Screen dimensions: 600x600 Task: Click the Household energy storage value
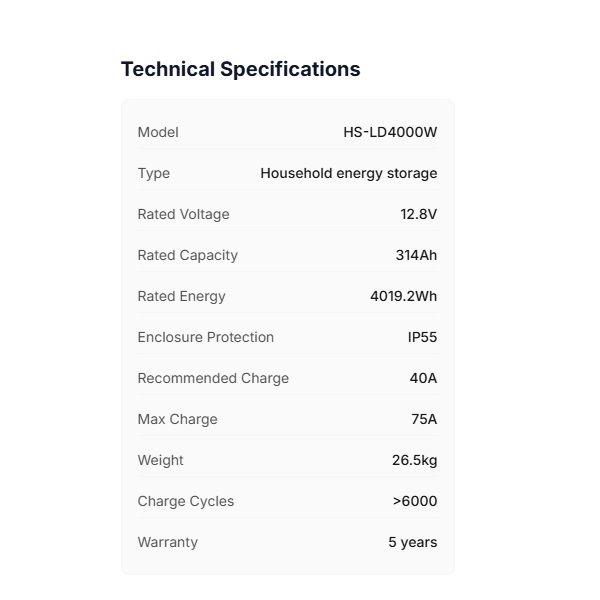(348, 173)
